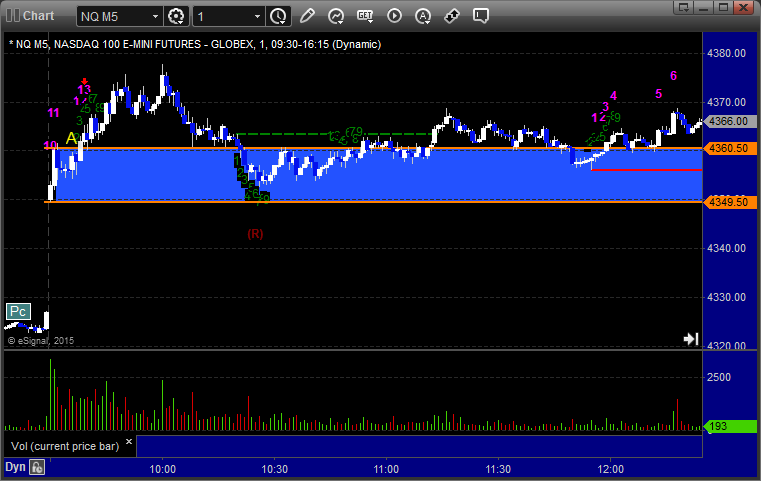Open the time template clock menu

278,17
